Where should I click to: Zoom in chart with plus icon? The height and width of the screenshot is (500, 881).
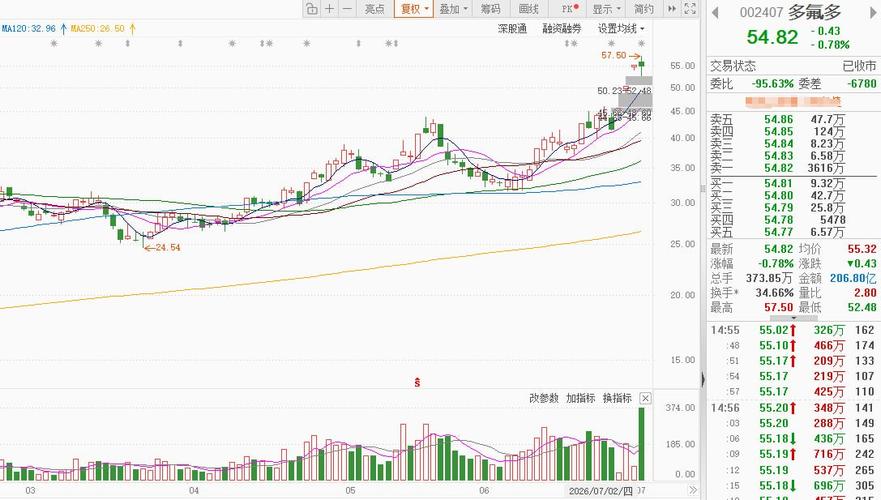coord(329,8)
